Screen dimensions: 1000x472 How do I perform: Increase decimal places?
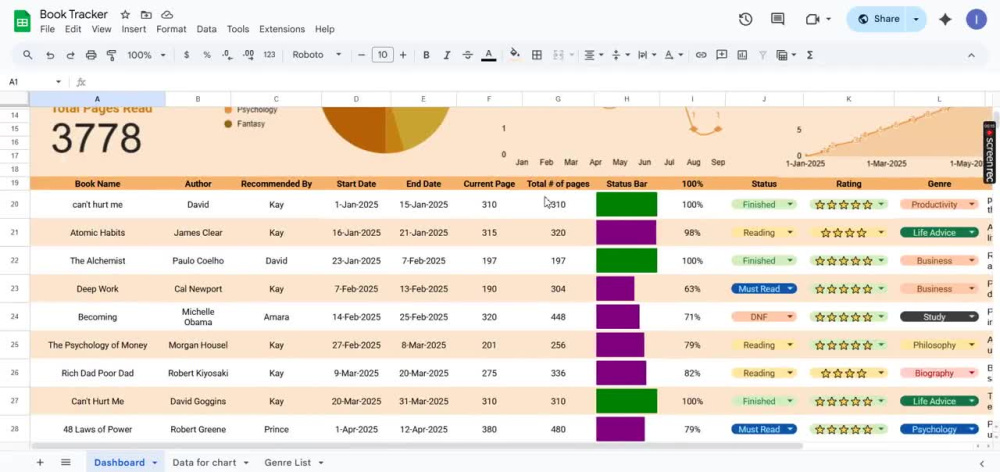coord(249,55)
